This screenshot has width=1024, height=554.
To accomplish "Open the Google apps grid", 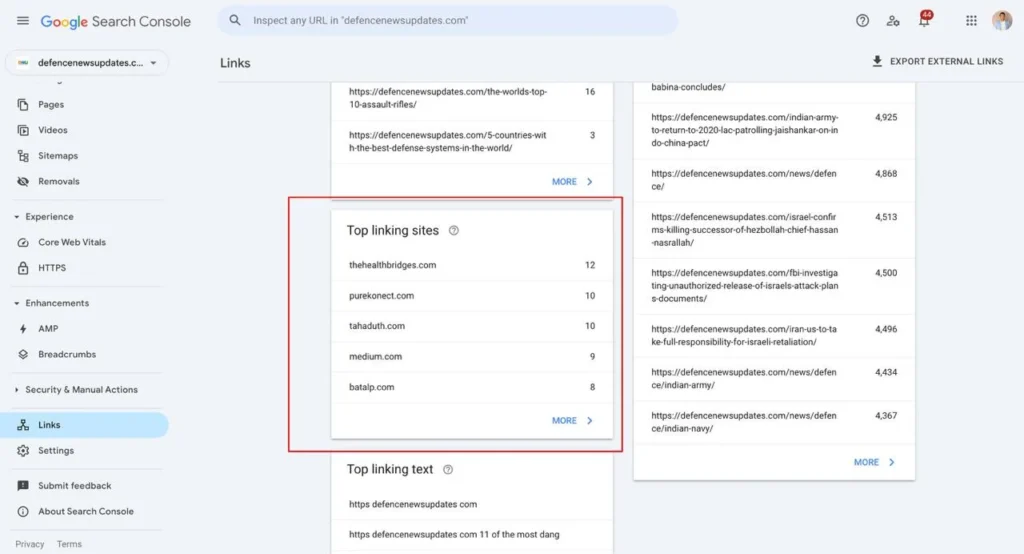I will [x=971, y=21].
